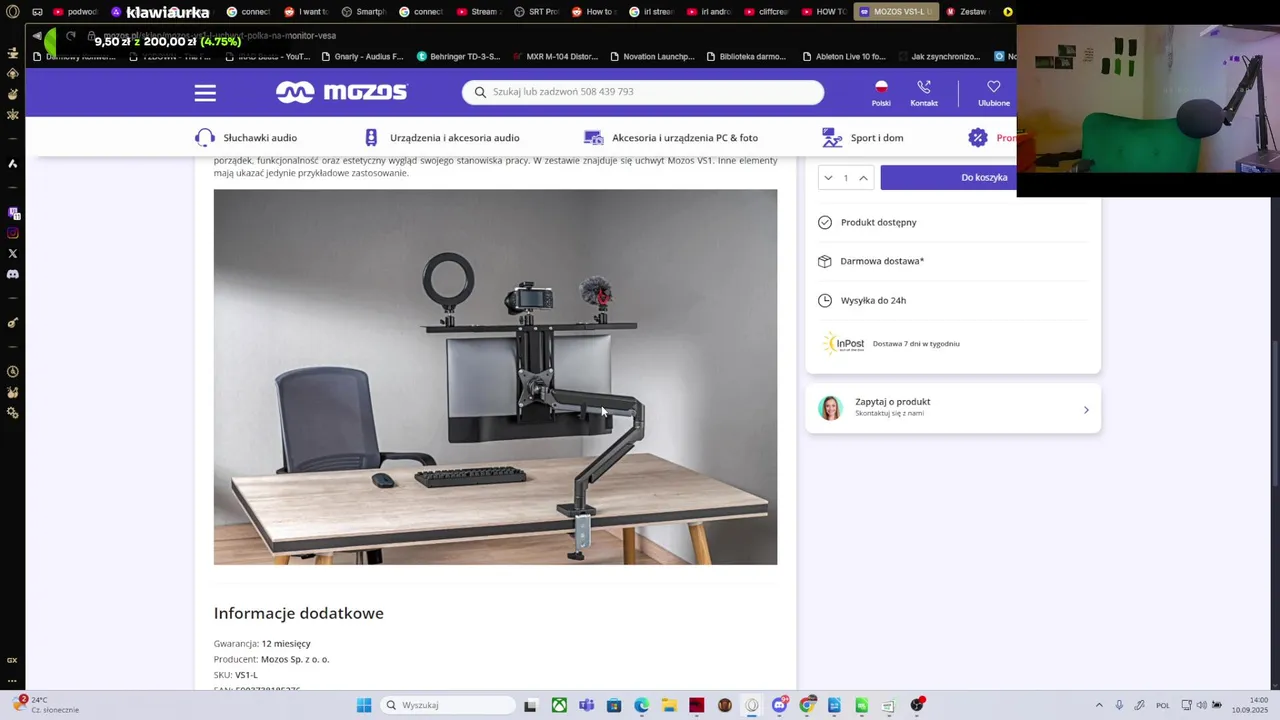Click the Wysyłka do 24h text
This screenshot has width=1280, height=720.
pyautogui.click(x=873, y=300)
